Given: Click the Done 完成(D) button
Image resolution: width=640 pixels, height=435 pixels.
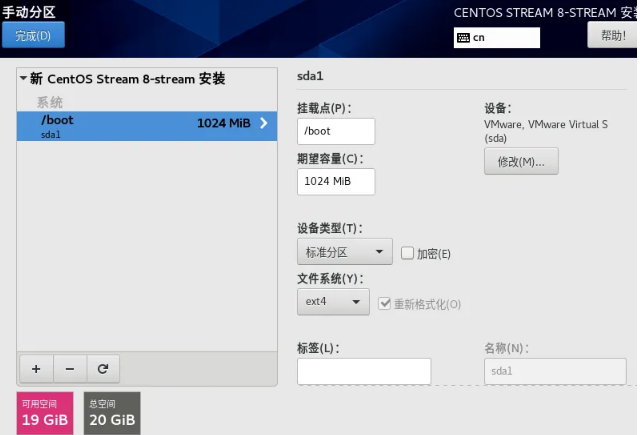Looking at the screenshot, I should [x=33, y=35].
